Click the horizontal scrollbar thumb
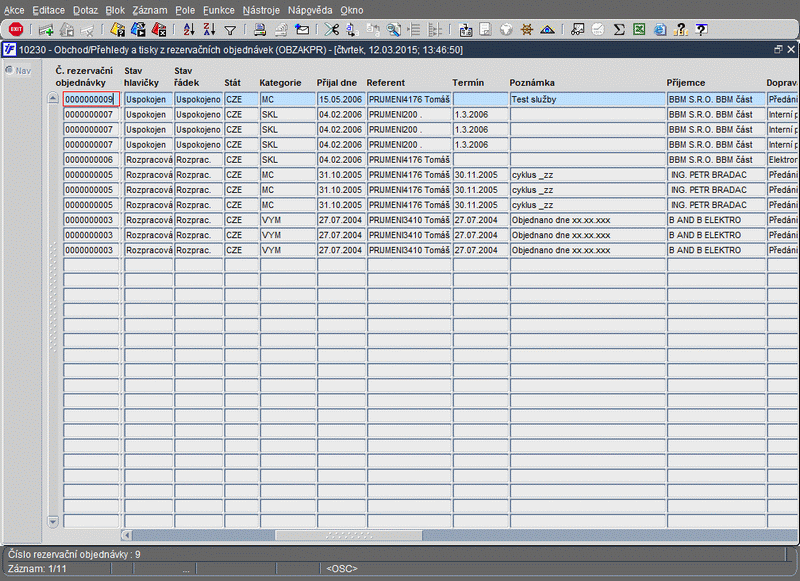The height and width of the screenshot is (581, 800). [348, 535]
